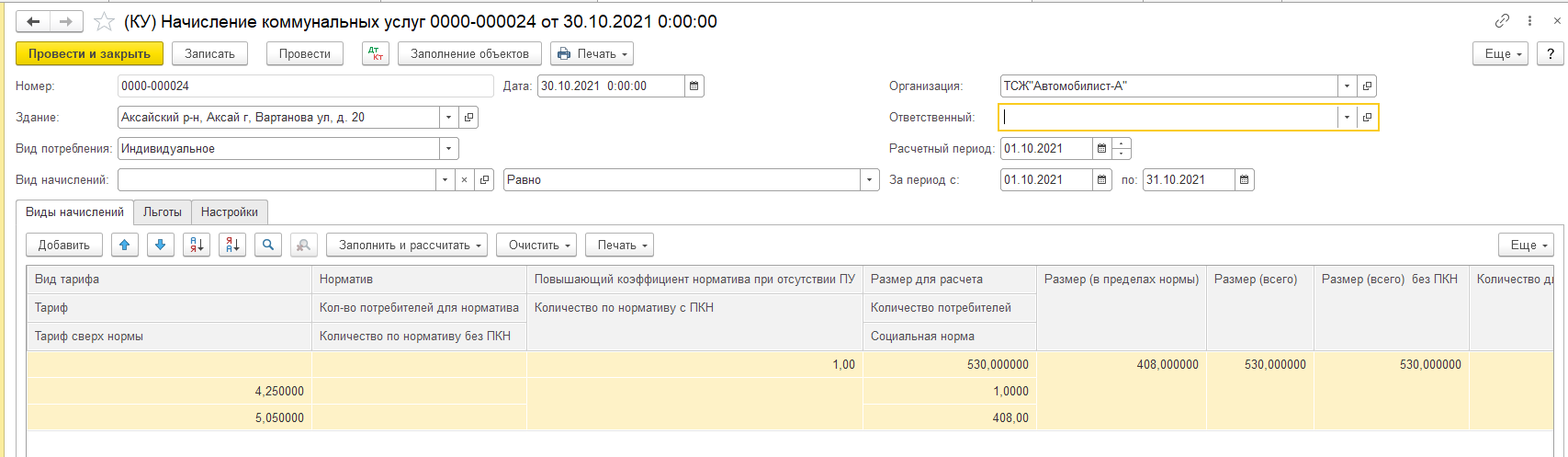Expand the Вид потребления dropdown
This screenshot has width=1568, height=457.
point(448,149)
